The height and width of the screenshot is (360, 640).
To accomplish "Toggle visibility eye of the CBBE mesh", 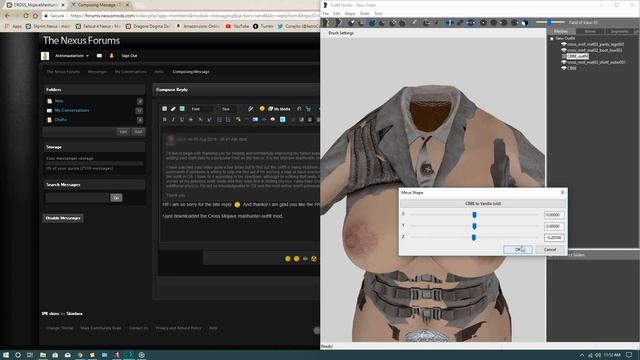I will (x=564, y=68).
